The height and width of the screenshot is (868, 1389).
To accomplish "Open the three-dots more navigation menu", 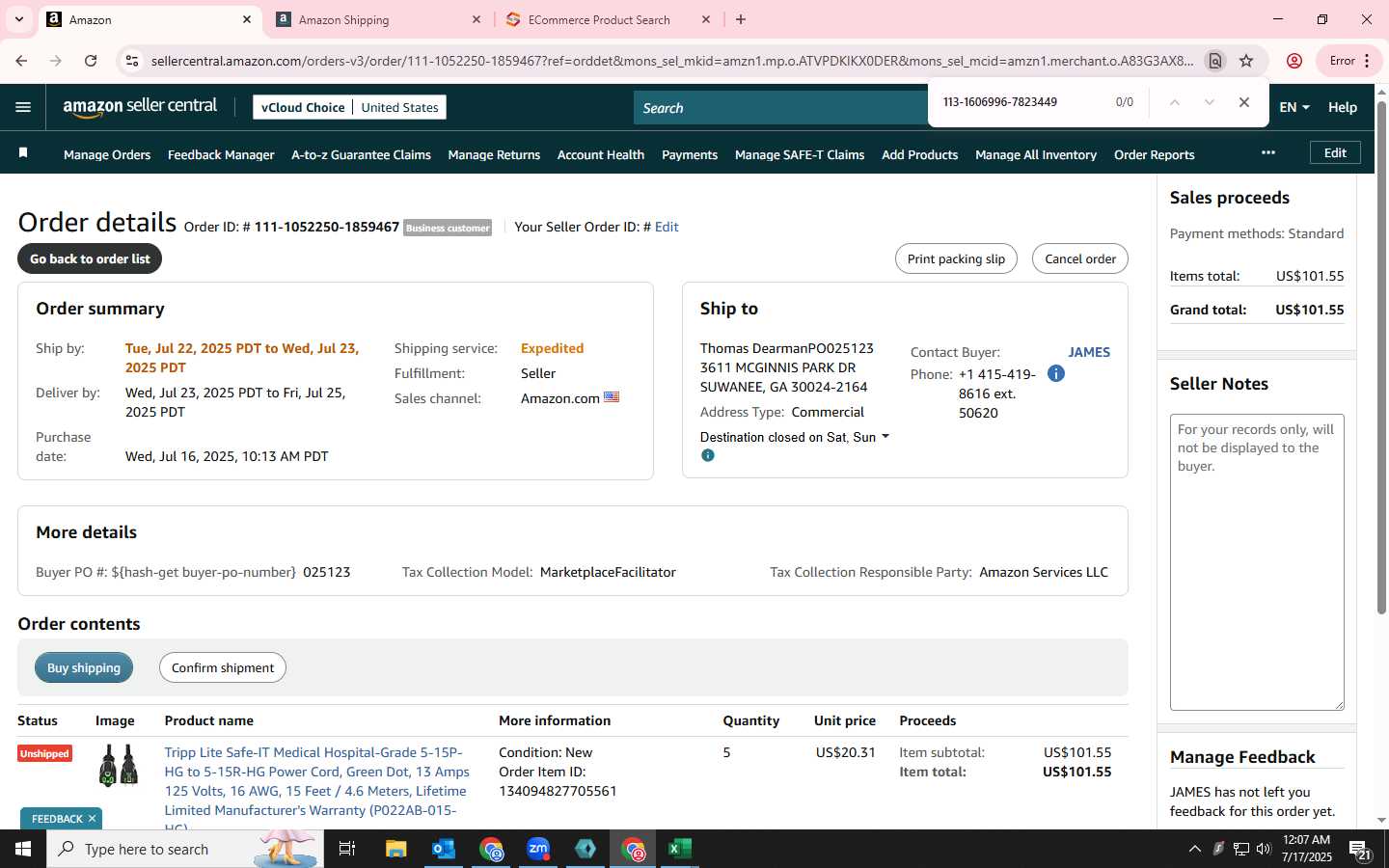I will [x=1268, y=152].
